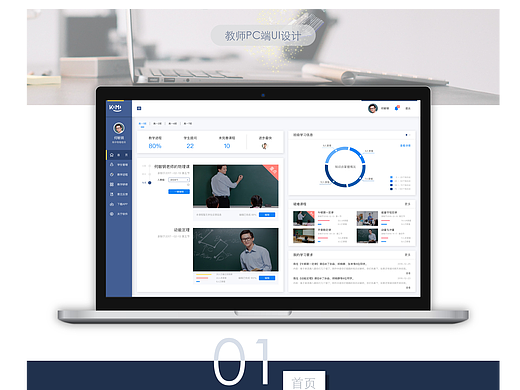Click the 80% teaching progress value

(155, 146)
